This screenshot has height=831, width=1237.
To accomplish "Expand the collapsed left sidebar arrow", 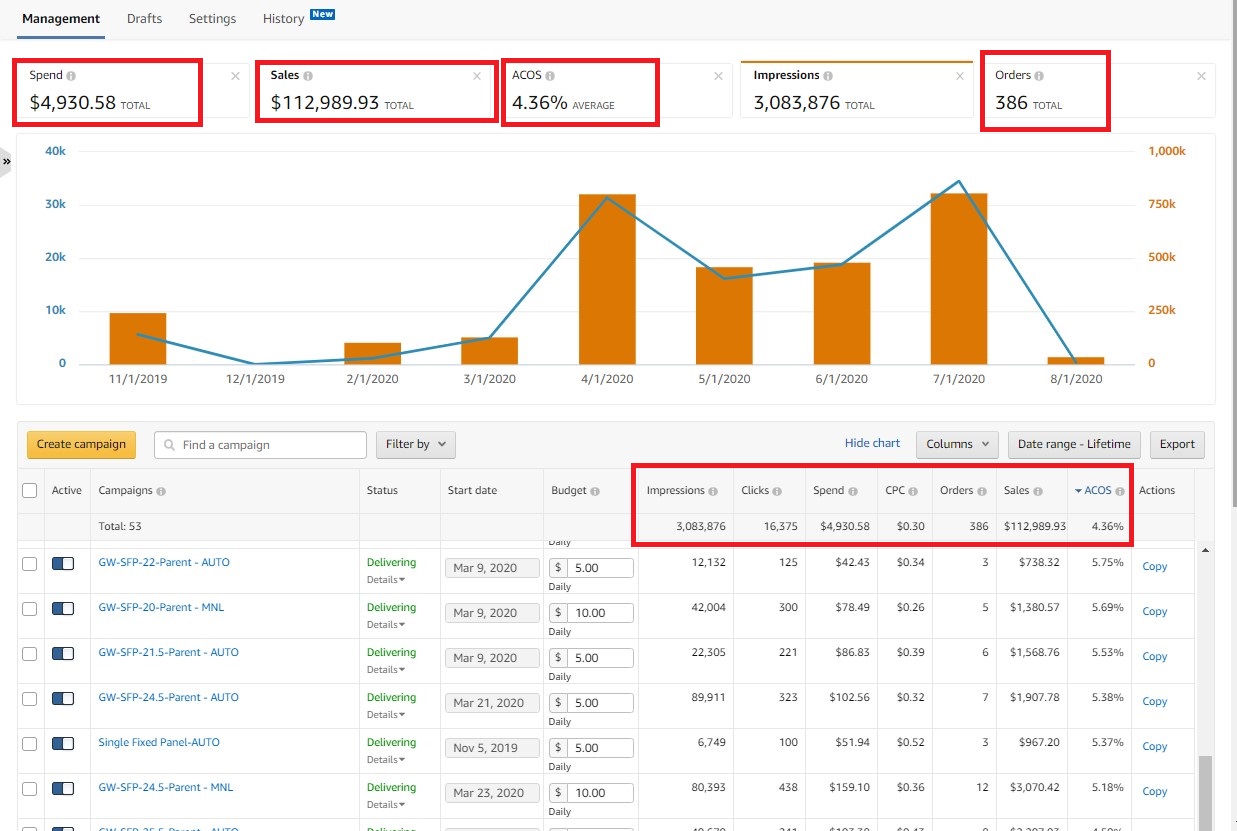I will point(6,161).
